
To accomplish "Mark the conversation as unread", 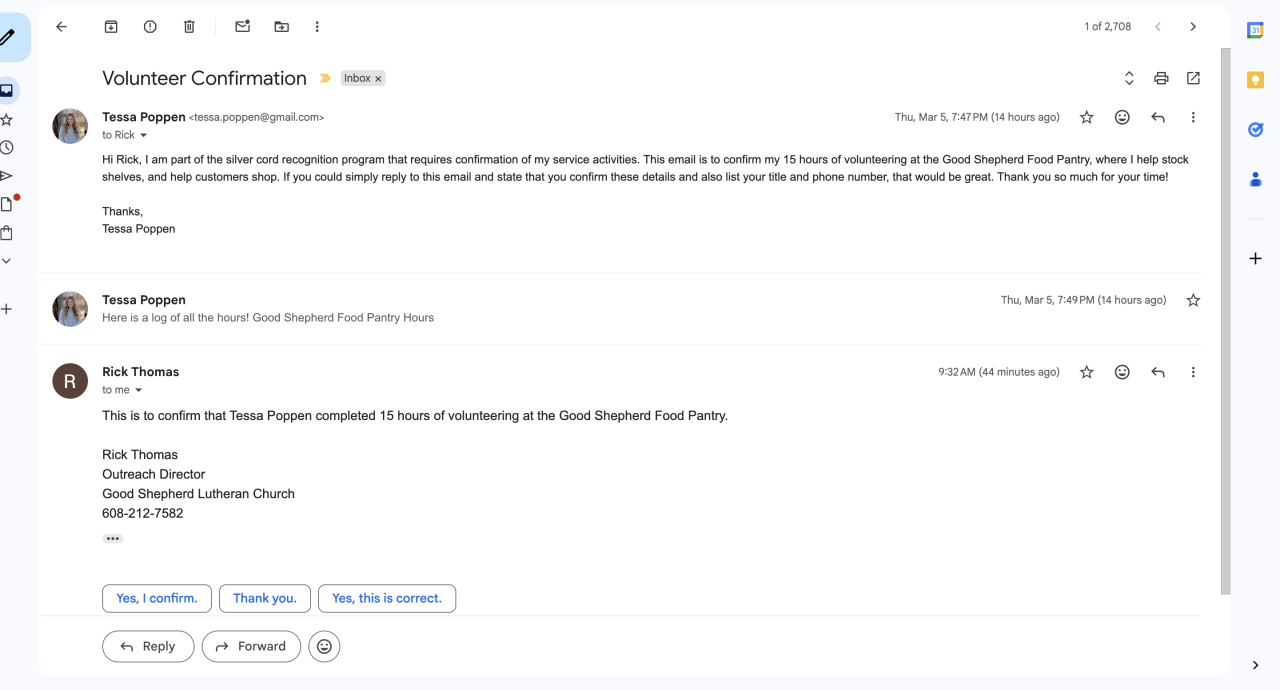I will 242,27.
